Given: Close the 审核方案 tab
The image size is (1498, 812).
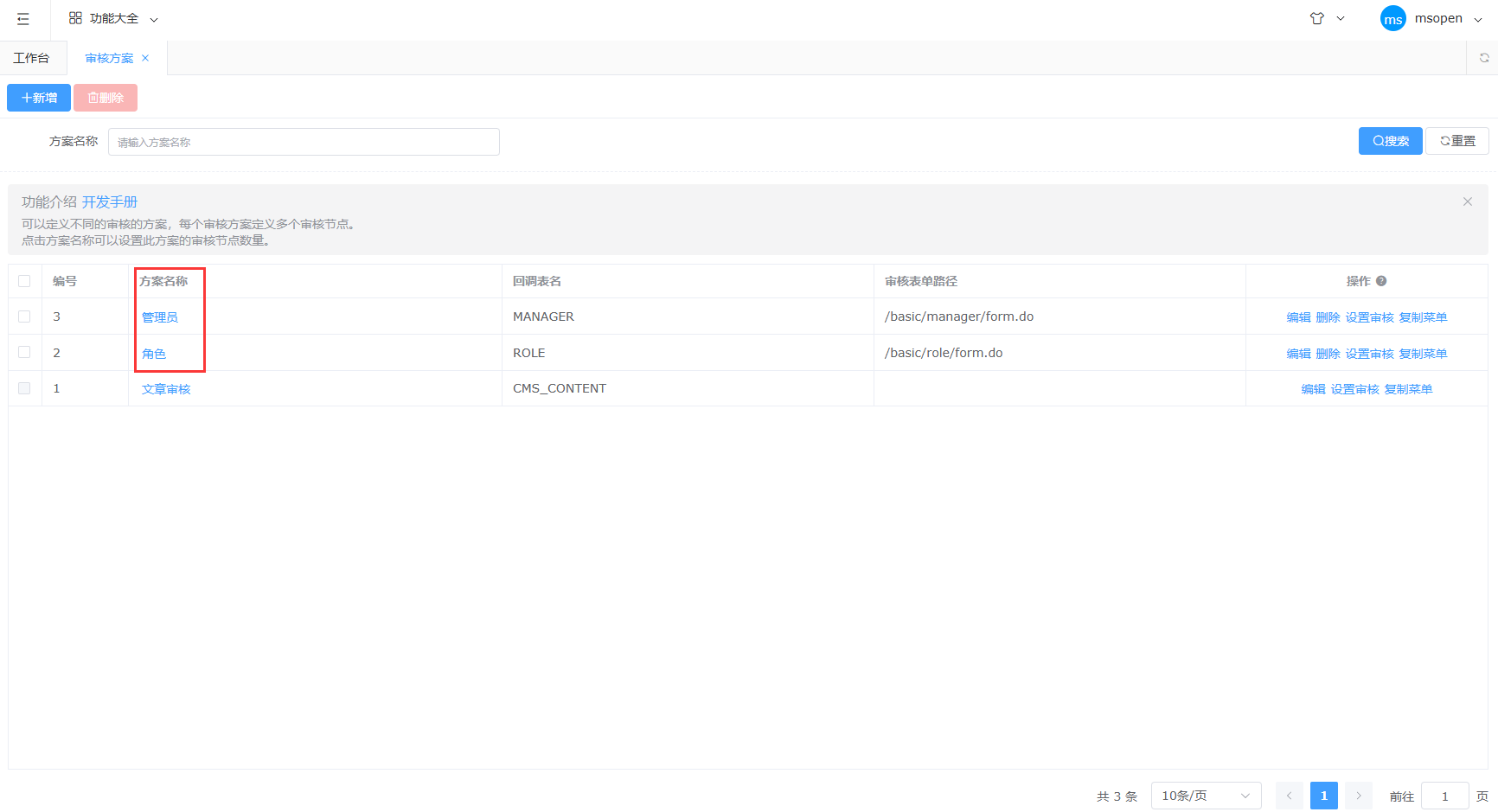Looking at the screenshot, I should [145, 58].
